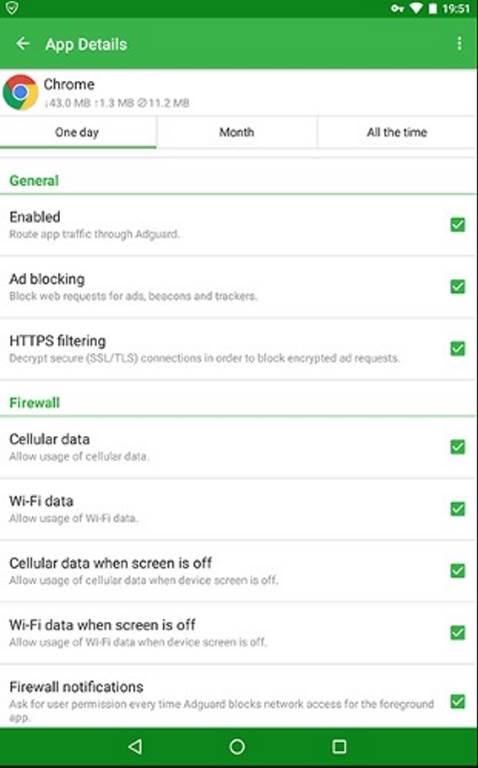
Task: Tap the Wi-Fi signal icon in status bar
Action: (x=416, y=8)
